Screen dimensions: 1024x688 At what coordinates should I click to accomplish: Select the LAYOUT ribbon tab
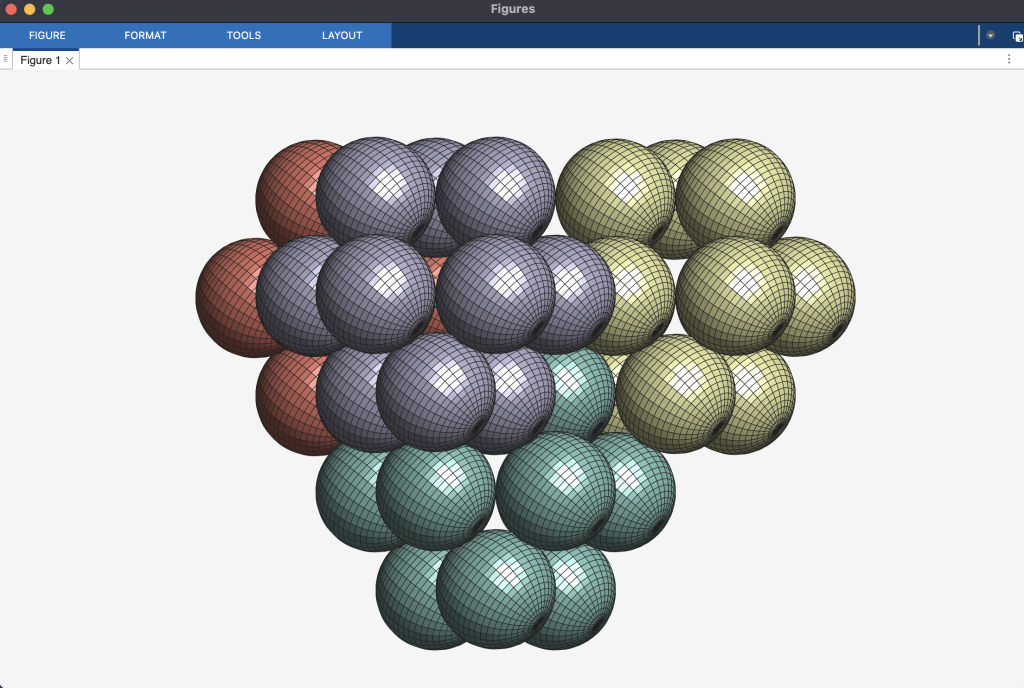342,35
